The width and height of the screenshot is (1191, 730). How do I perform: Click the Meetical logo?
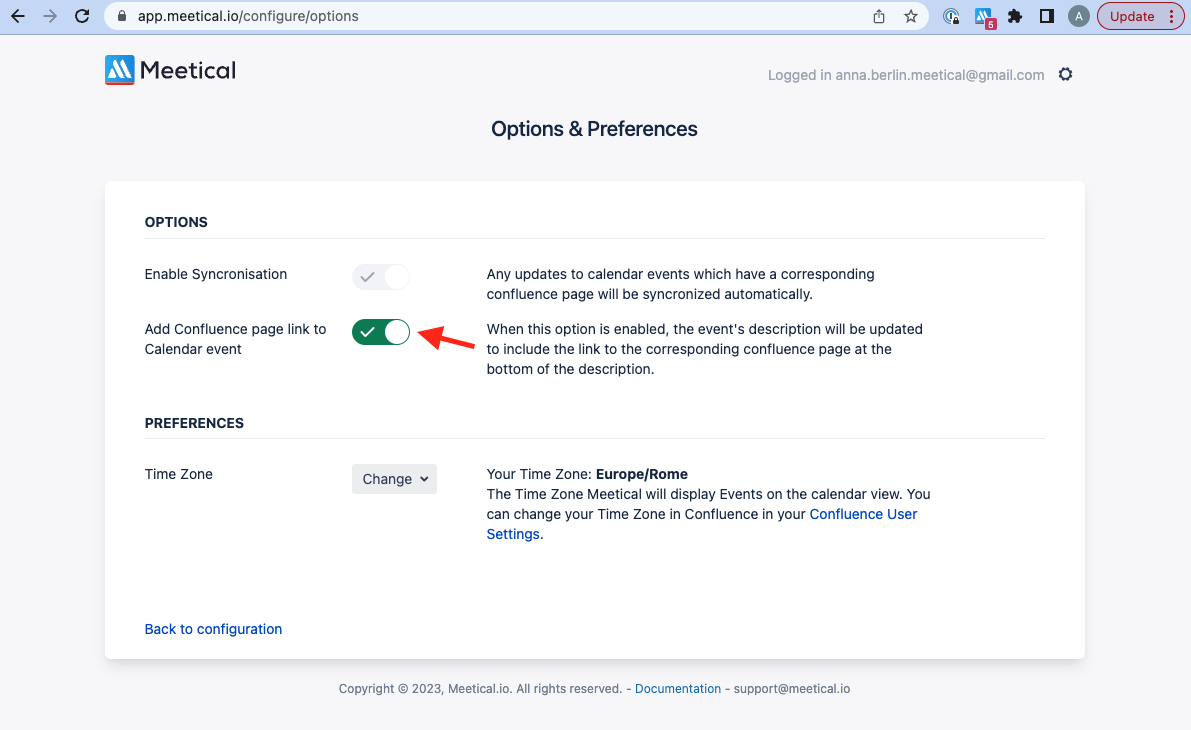(x=170, y=70)
